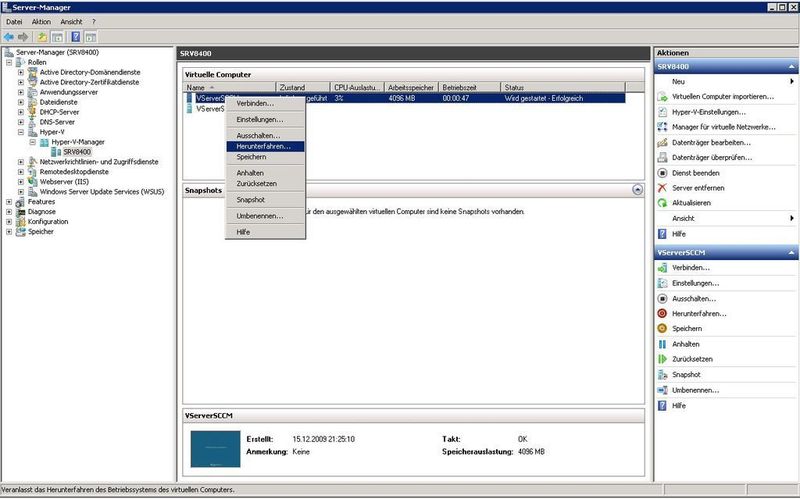Viewport: 800px width, 499px height.
Task: Choose Snapshot in the context menu
Action: click(265, 200)
